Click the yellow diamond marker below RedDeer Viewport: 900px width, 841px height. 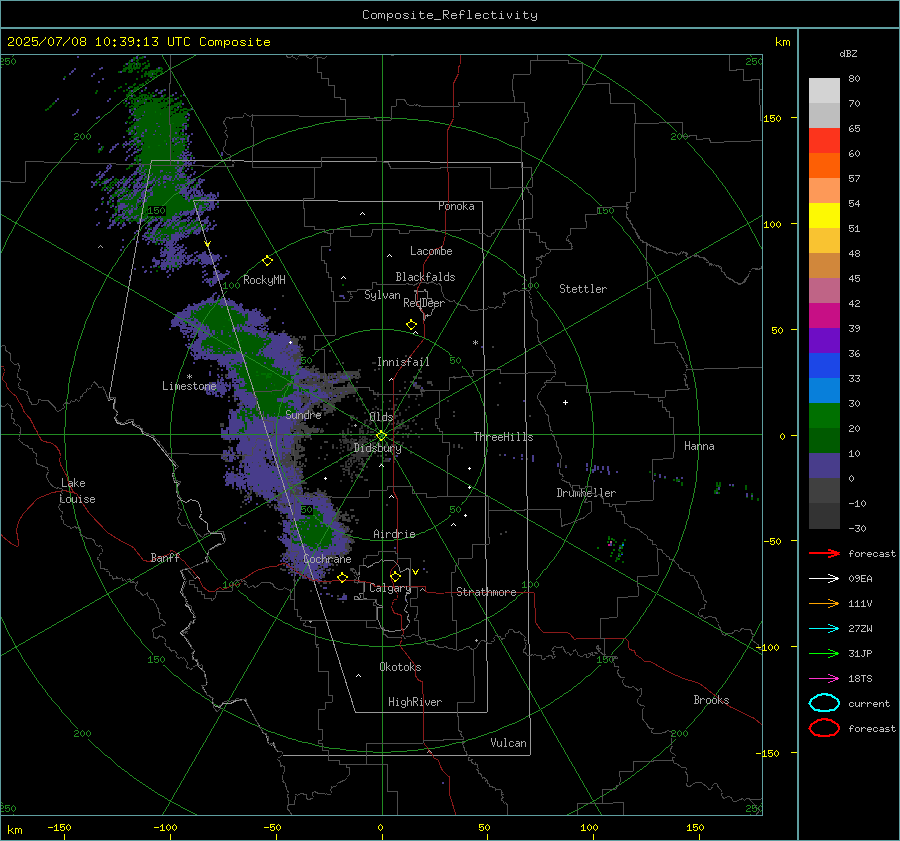tap(411, 325)
